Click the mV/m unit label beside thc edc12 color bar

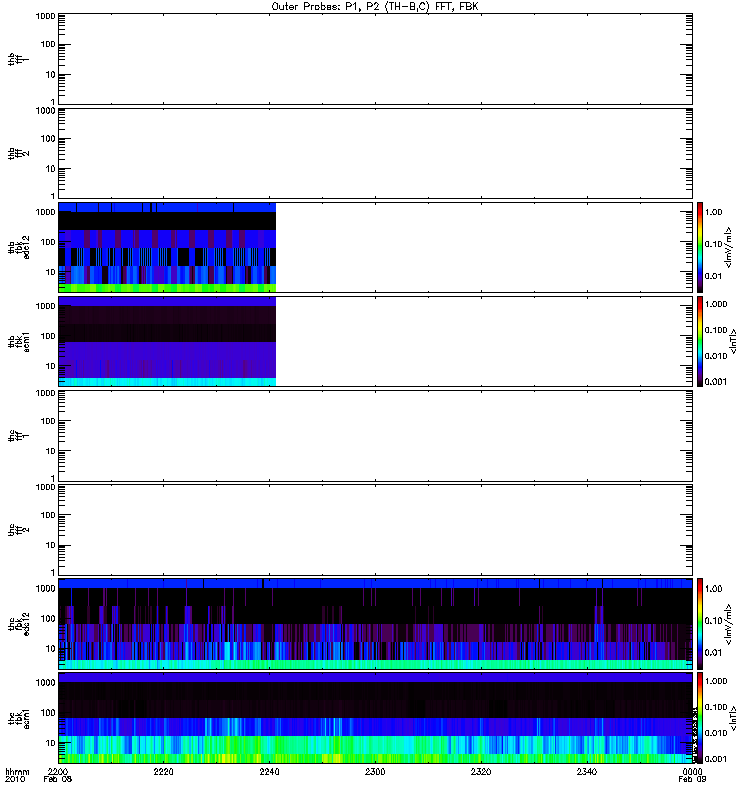tap(729, 624)
